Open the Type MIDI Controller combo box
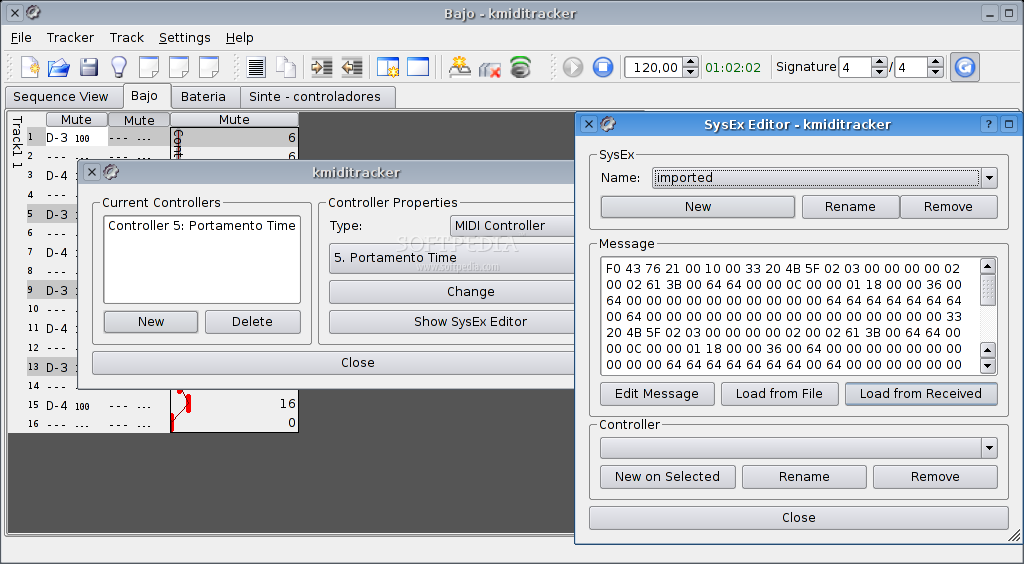The image size is (1024, 564). click(513, 226)
